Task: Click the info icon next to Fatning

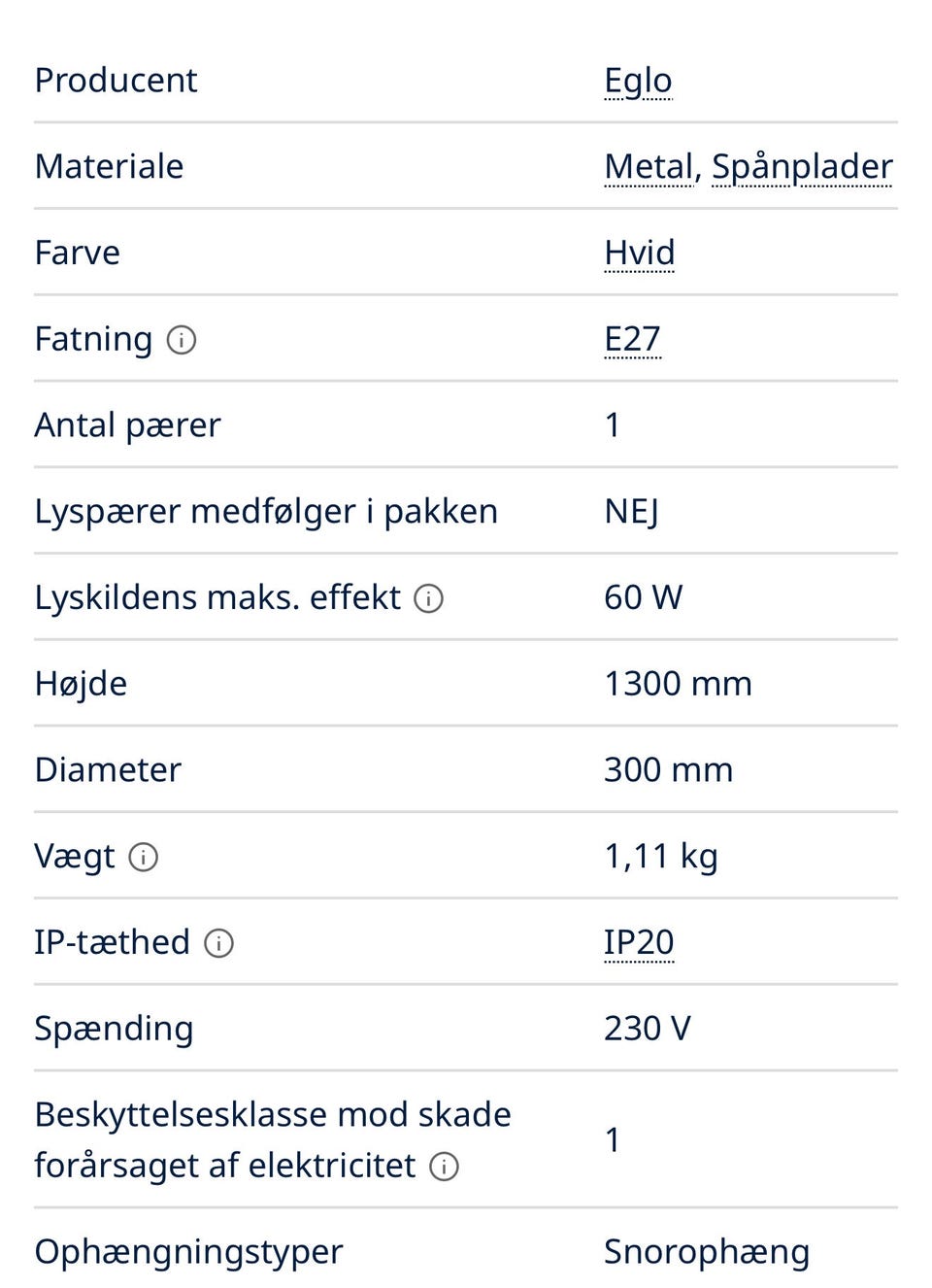Action: [x=182, y=340]
